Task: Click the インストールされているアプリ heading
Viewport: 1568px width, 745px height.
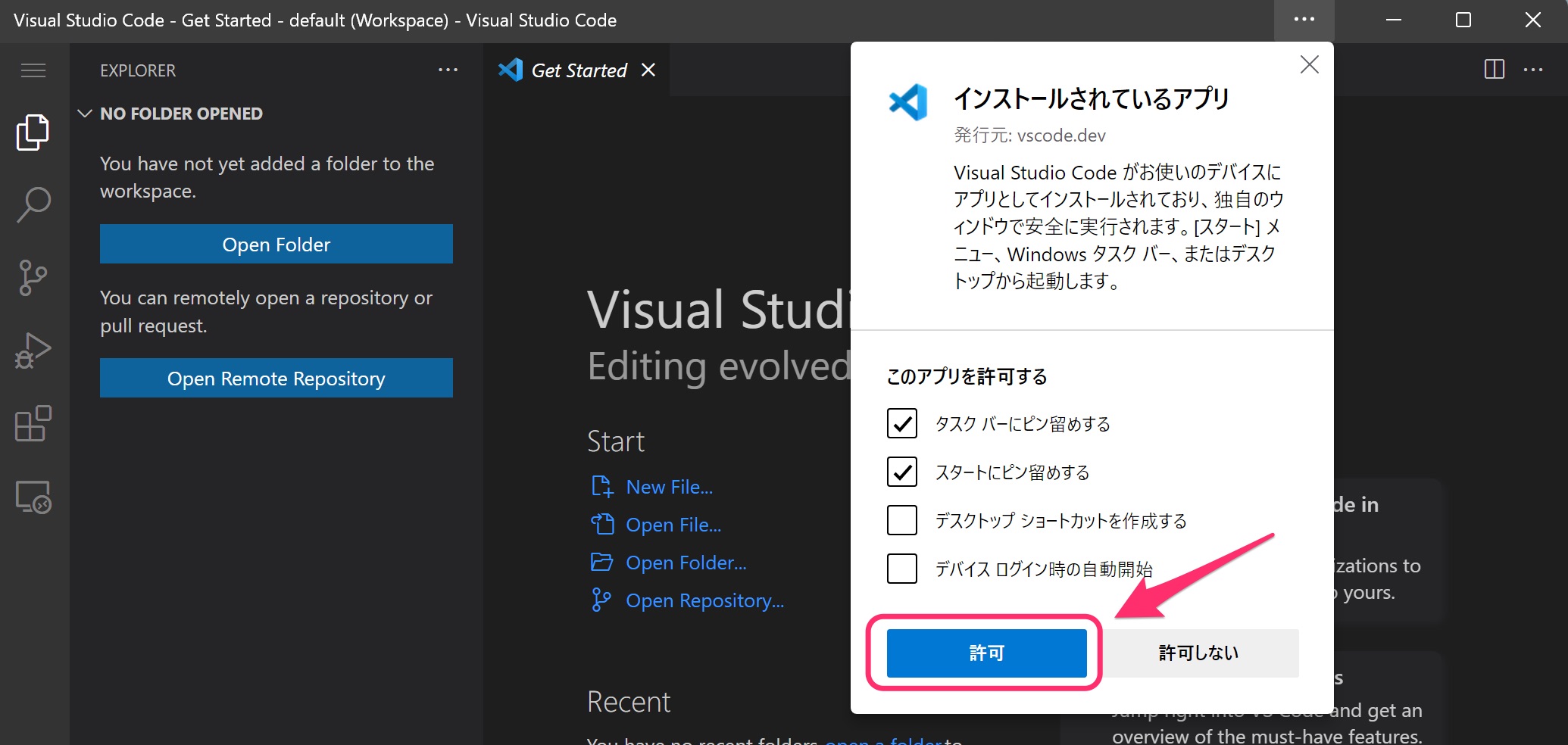Action: tap(1092, 98)
